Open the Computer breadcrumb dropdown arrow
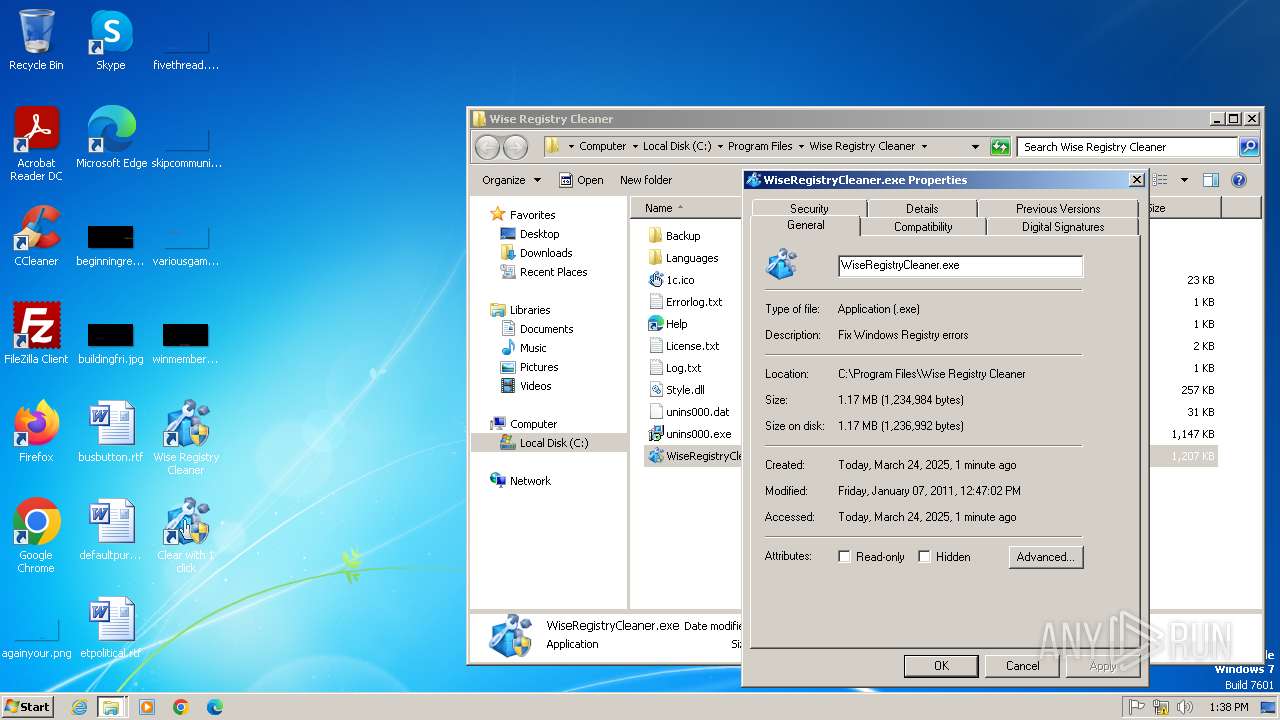The width and height of the screenshot is (1280, 720). [x=635, y=146]
